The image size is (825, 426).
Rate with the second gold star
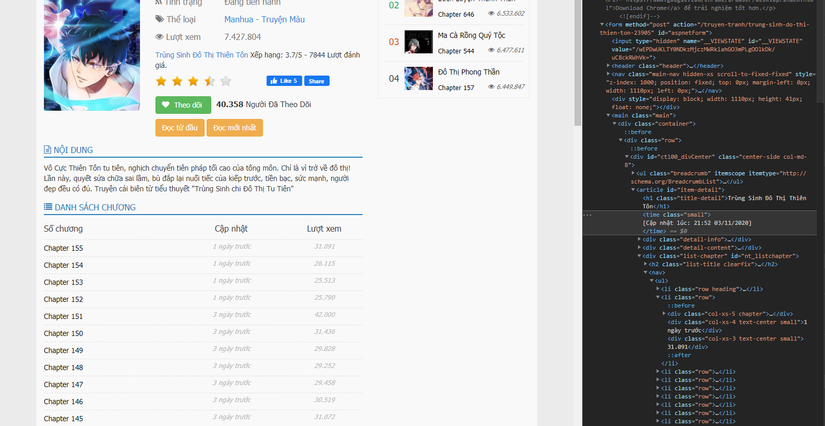click(177, 81)
